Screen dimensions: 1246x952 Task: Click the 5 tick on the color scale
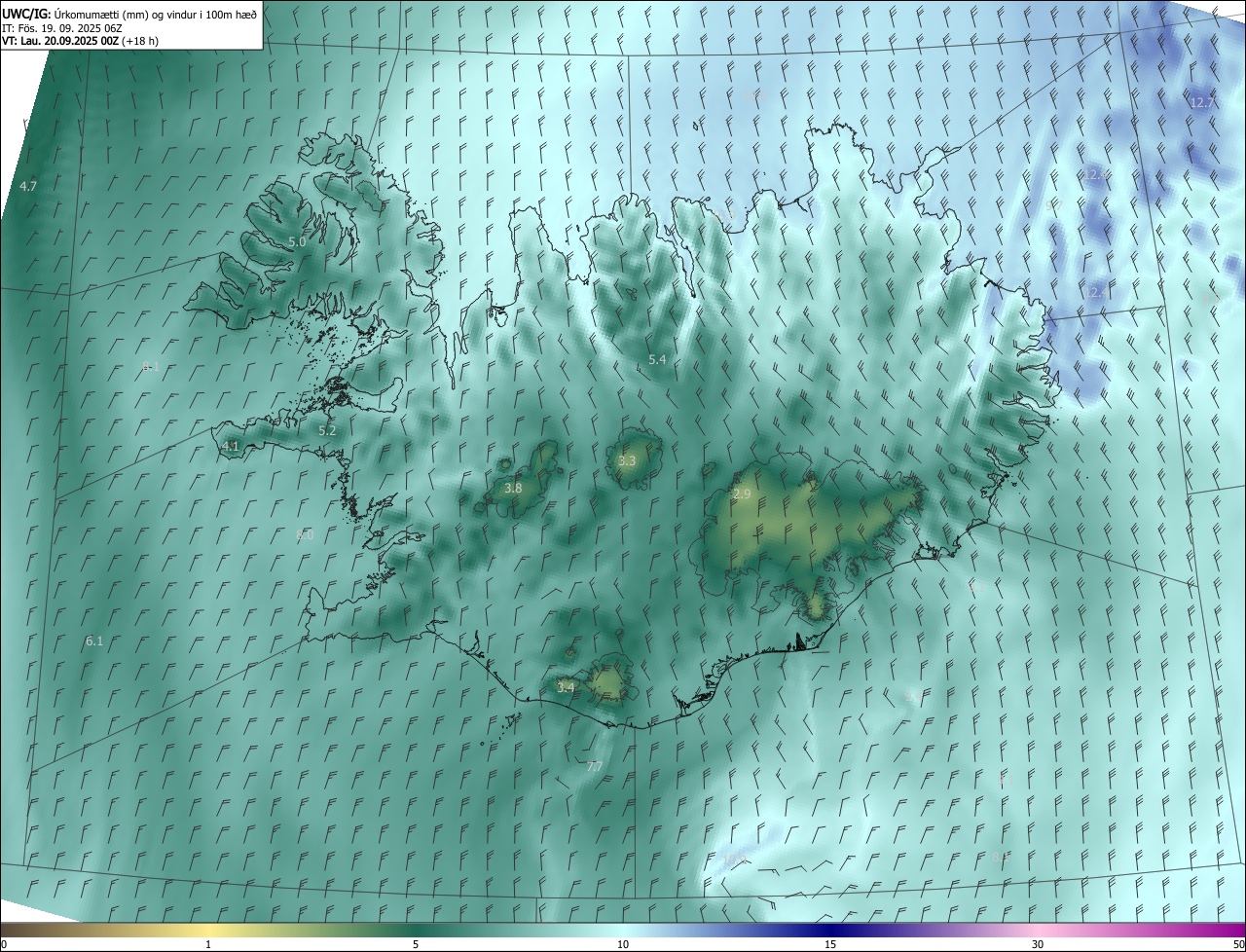(416, 944)
